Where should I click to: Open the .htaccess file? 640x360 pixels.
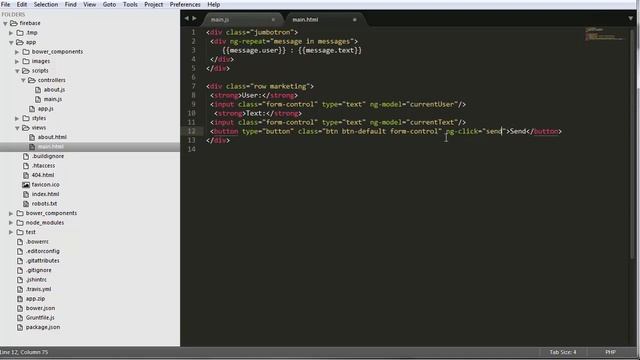pyautogui.click(x=43, y=166)
